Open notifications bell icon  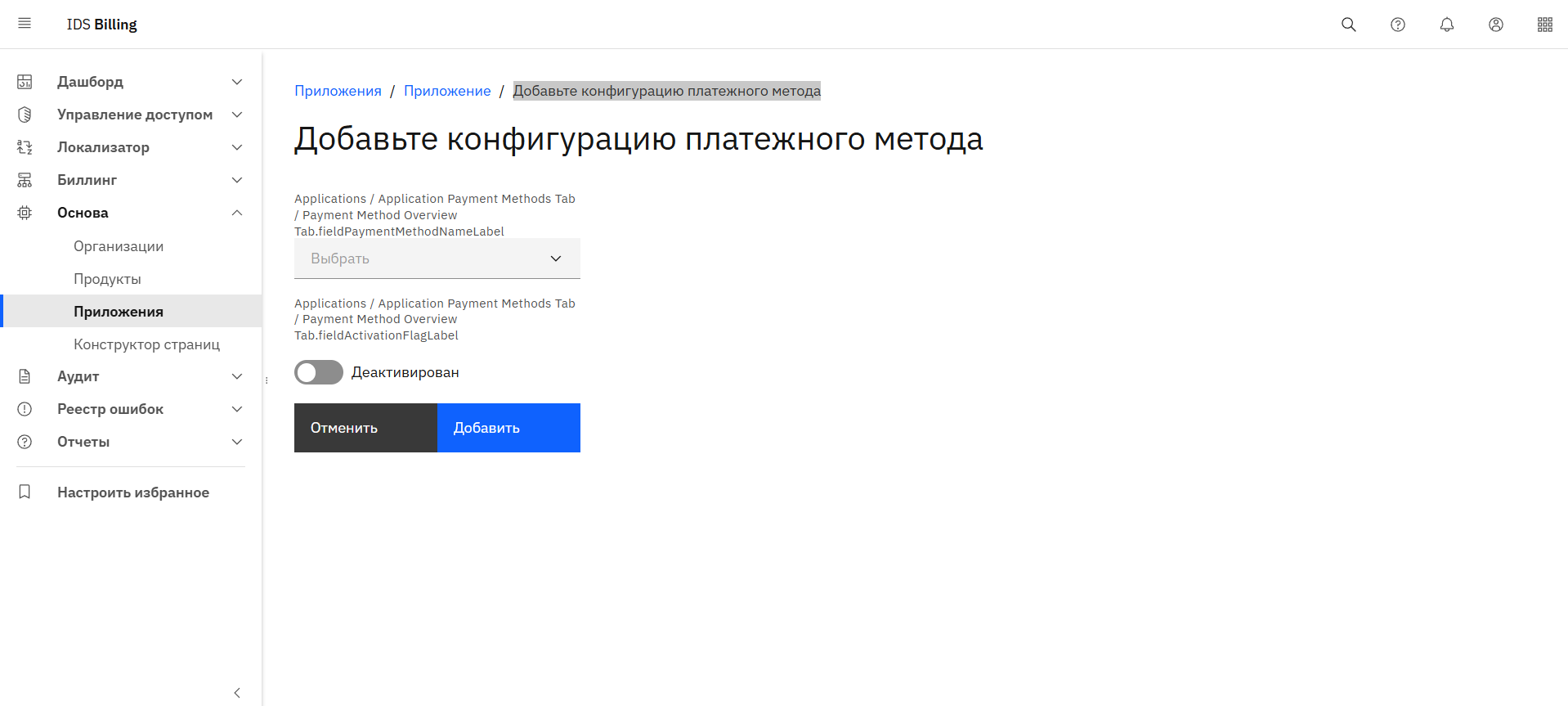pos(1446,25)
